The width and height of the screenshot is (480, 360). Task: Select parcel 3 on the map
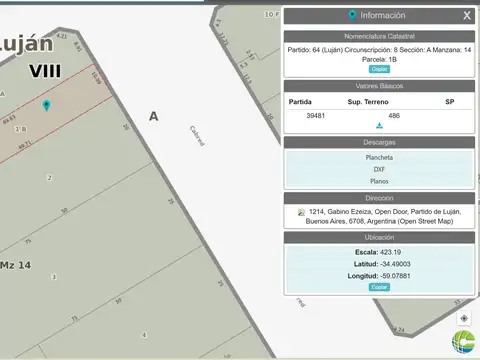[54, 277]
